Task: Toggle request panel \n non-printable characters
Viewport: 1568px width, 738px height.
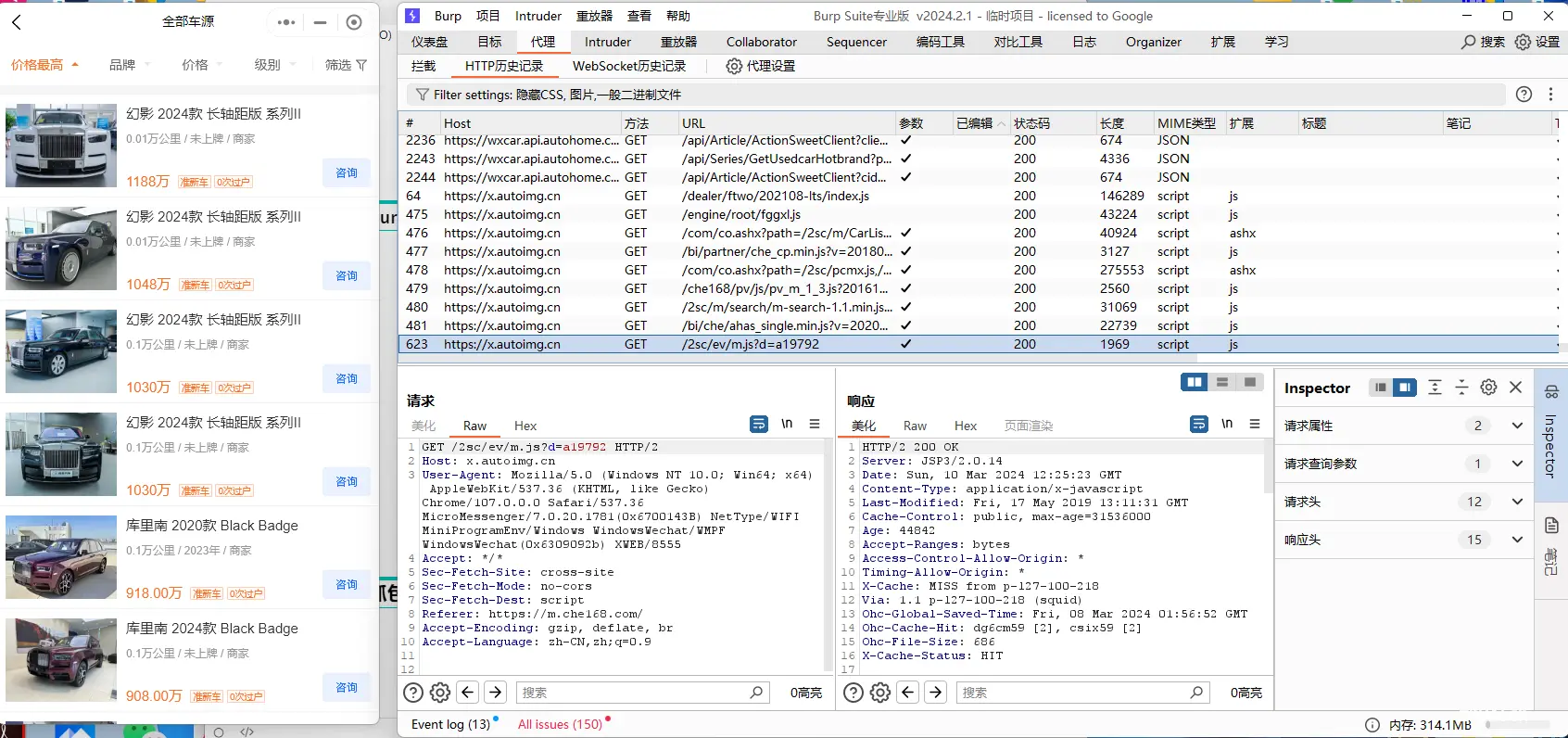Action: pyautogui.click(x=787, y=424)
